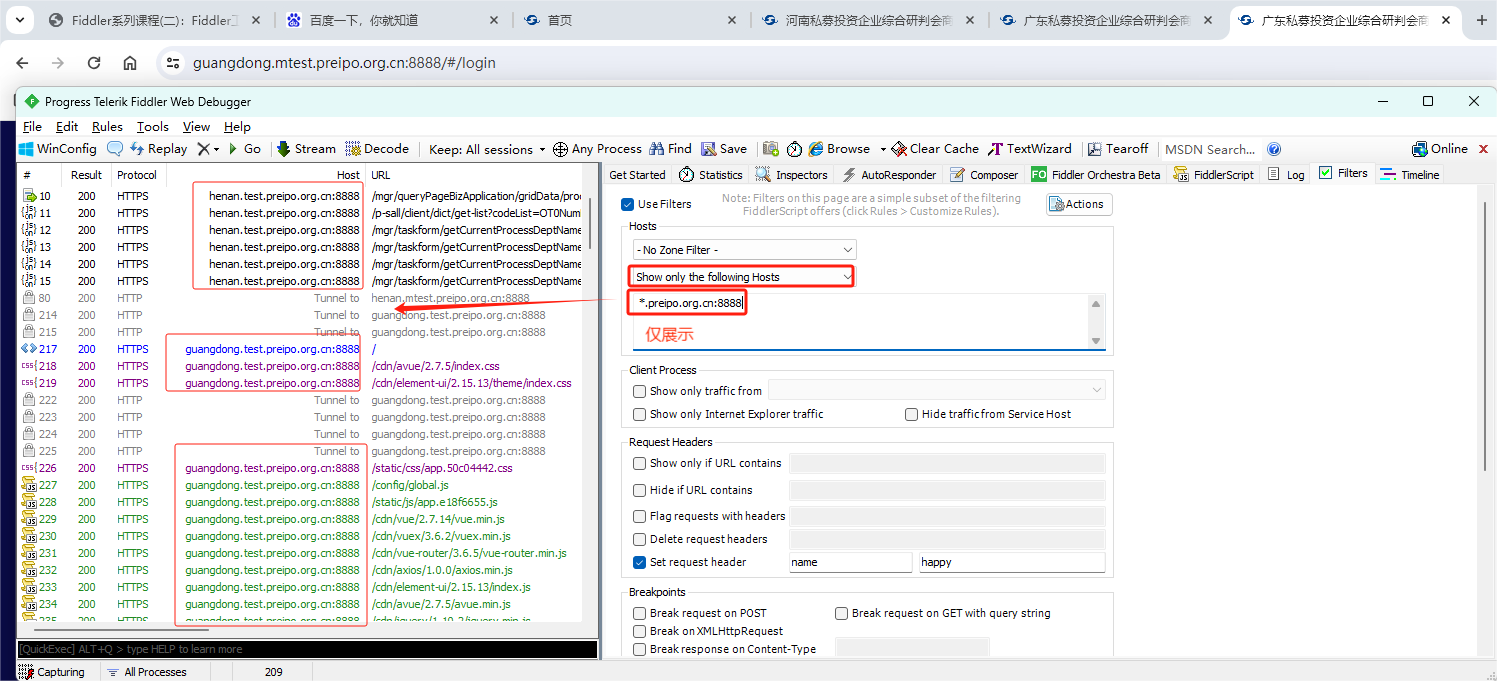Uncheck the Use Filters checkbox
This screenshot has width=1497, height=681.
(627, 204)
